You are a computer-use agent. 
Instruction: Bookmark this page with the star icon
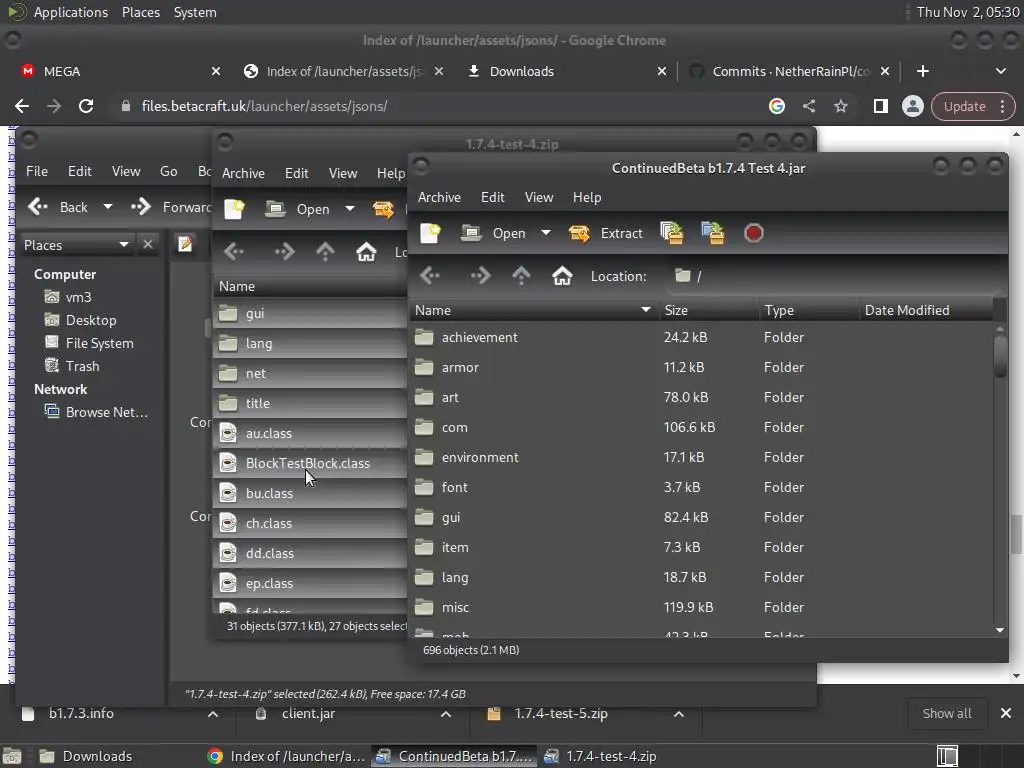(840, 106)
